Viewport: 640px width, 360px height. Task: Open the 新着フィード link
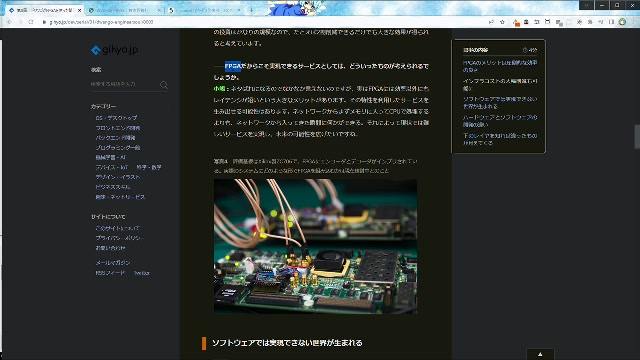click(x=110, y=273)
